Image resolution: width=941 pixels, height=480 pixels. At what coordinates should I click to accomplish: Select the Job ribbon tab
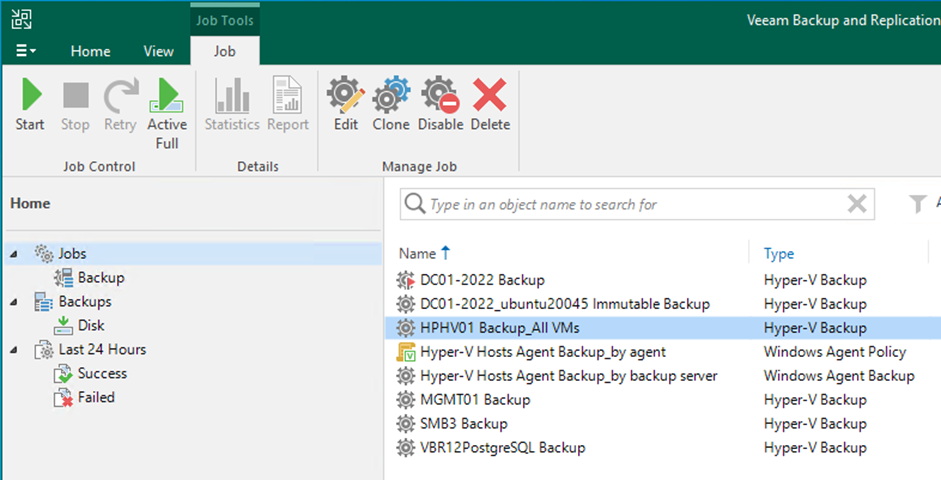225,52
